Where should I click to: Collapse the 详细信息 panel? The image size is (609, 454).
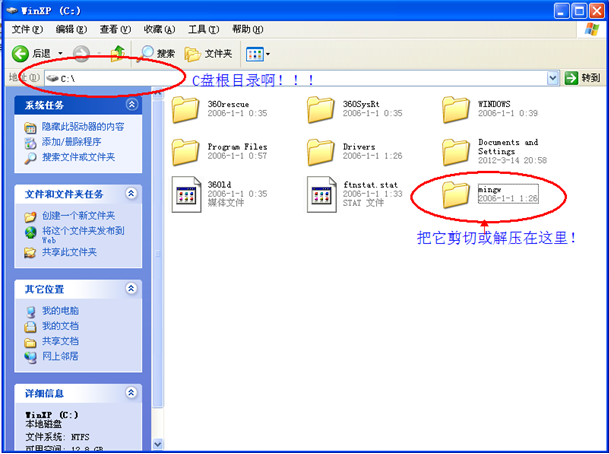(x=132, y=393)
